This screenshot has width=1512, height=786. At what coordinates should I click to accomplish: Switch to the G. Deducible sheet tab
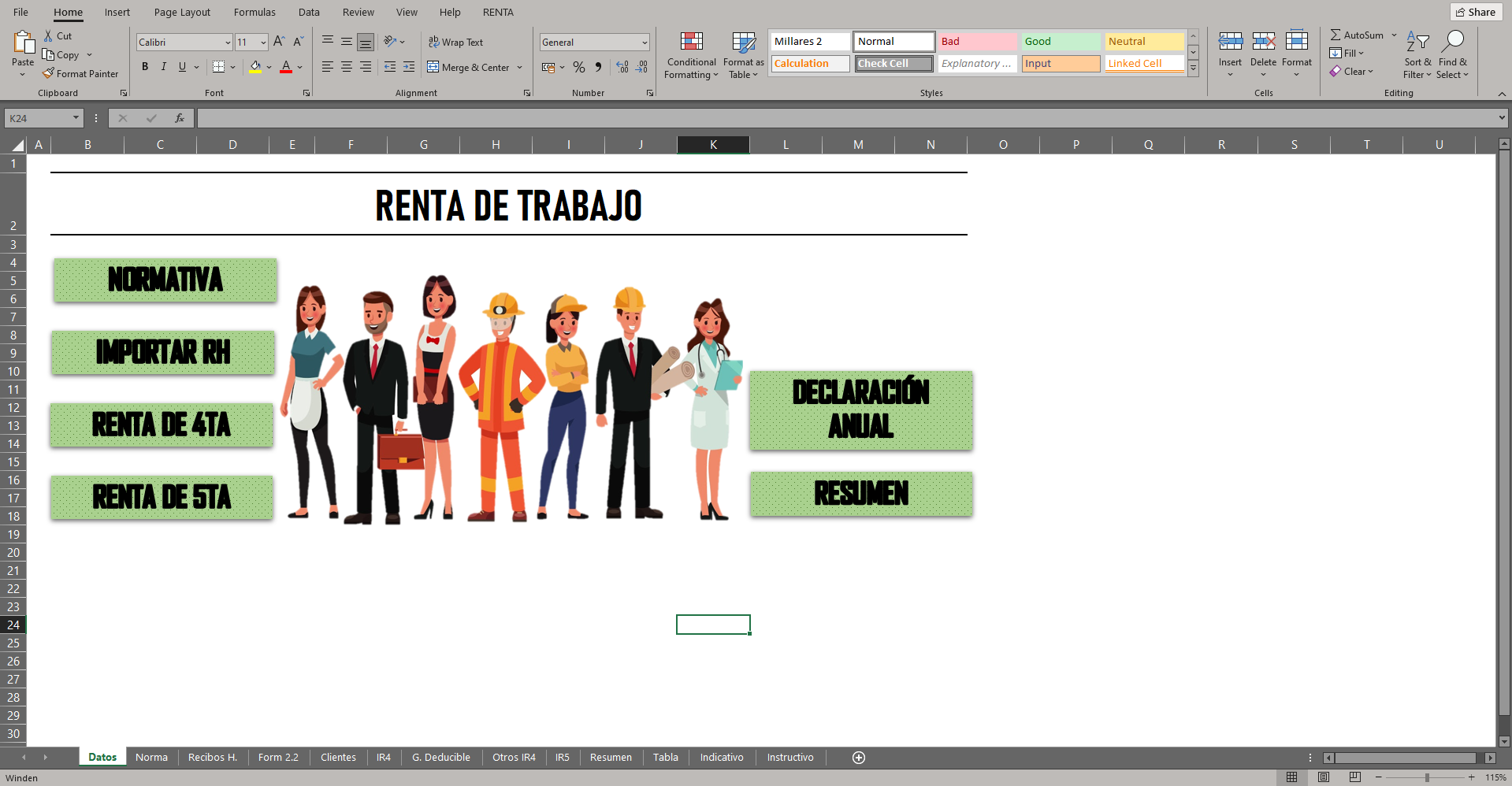(x=441, y=758)
